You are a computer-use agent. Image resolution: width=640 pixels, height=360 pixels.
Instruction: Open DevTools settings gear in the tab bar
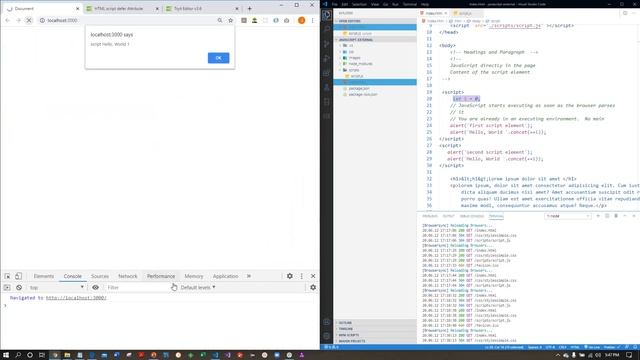tap(290, 276)
